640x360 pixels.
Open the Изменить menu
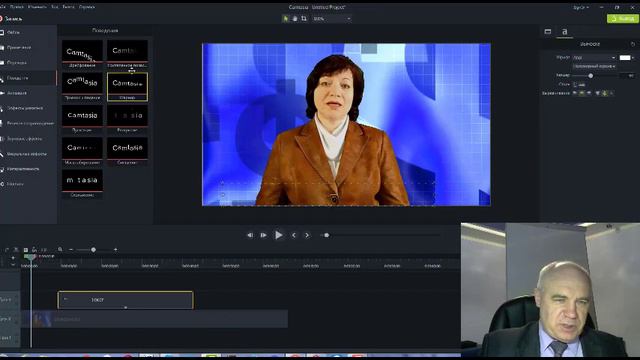[38, 7]
